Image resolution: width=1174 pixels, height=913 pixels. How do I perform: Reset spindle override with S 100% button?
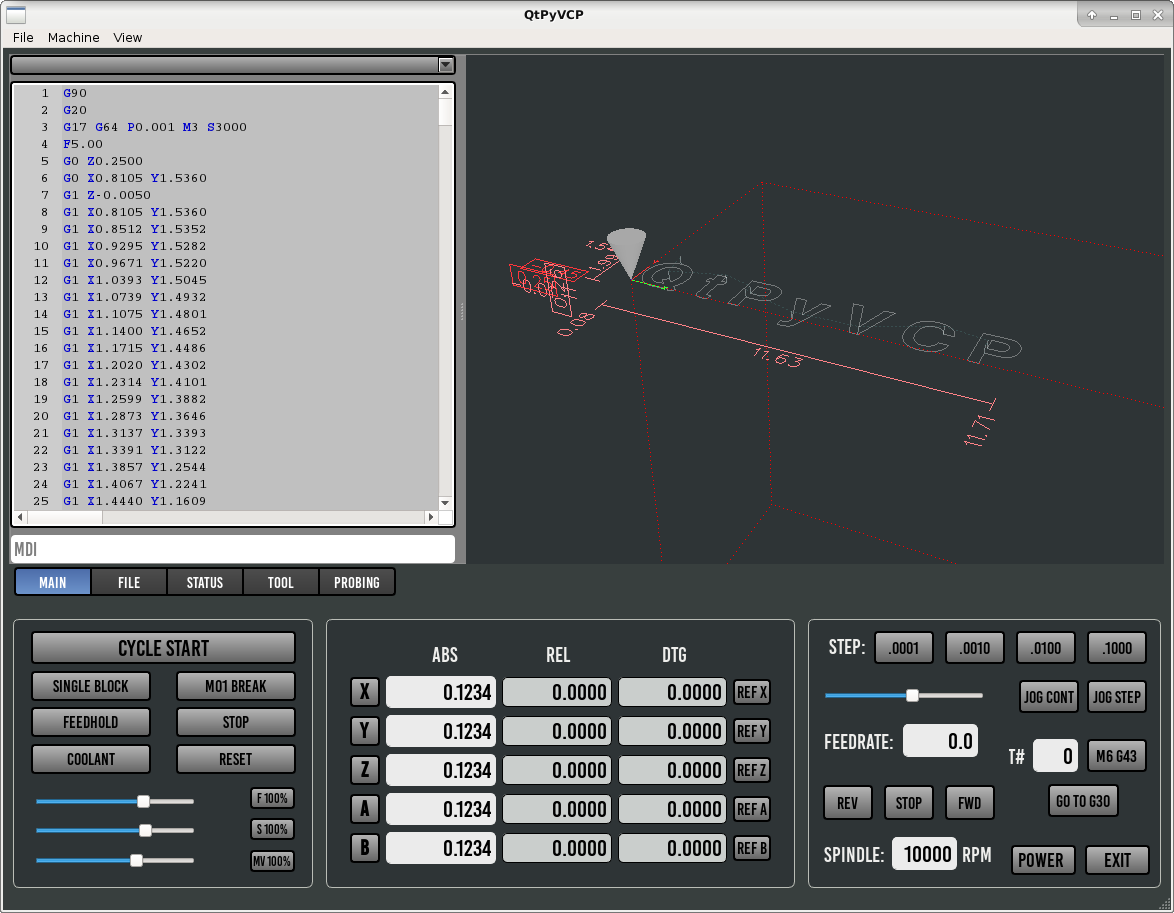point(272,829)
